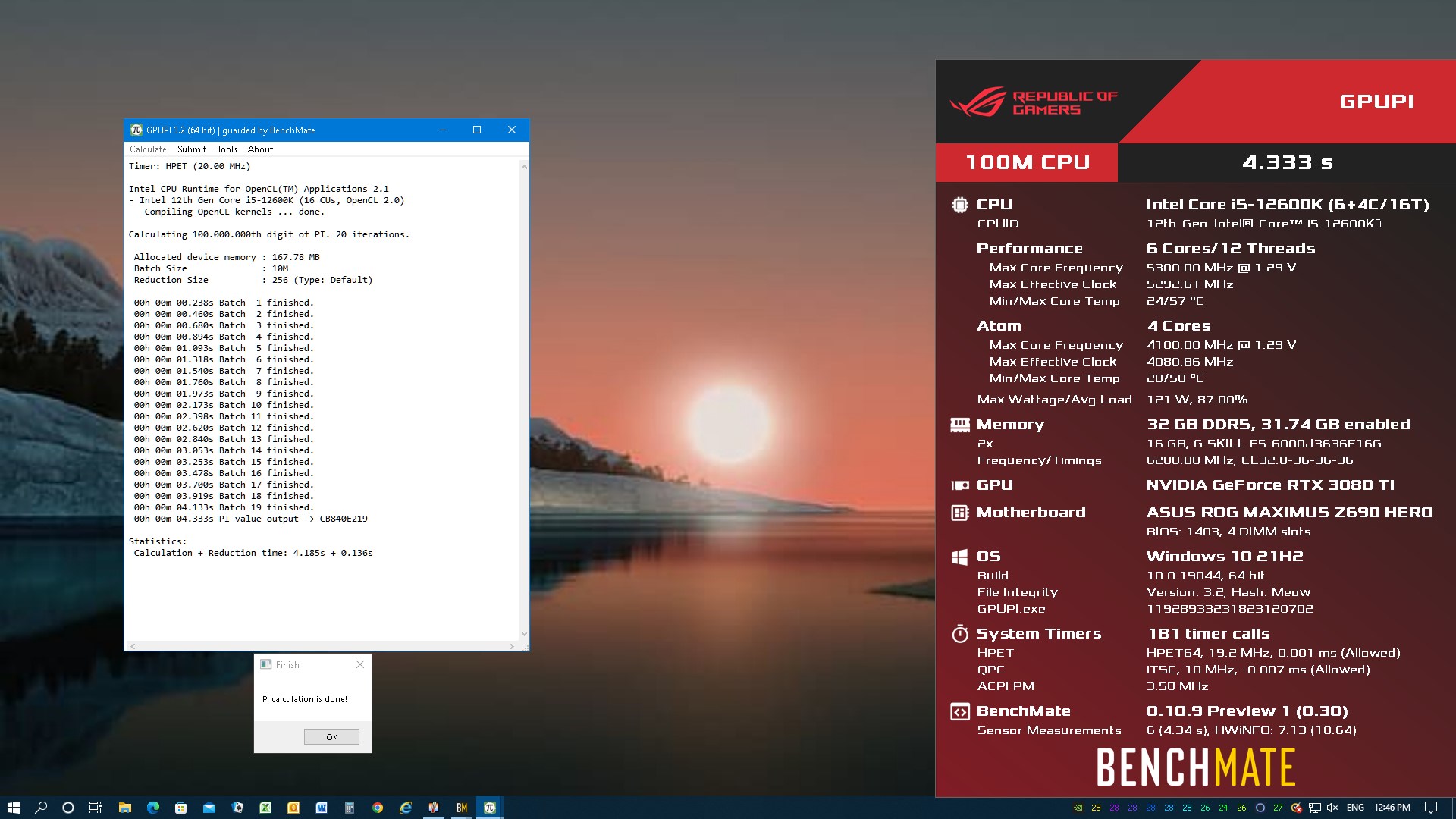Click the NVIDIA tray icon
This screenshot has width=1456, height=819.
point(1078,808)
